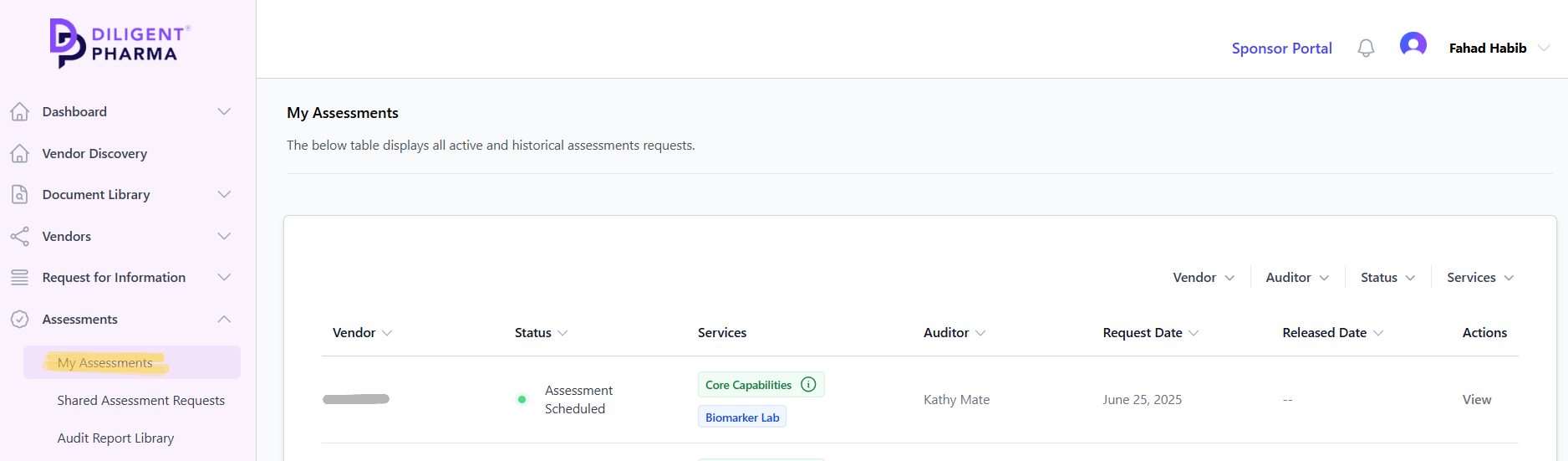This screenshot has width=1568, height=461.
Task: Sort by Auditor column header
Action: tap(955, 333)
